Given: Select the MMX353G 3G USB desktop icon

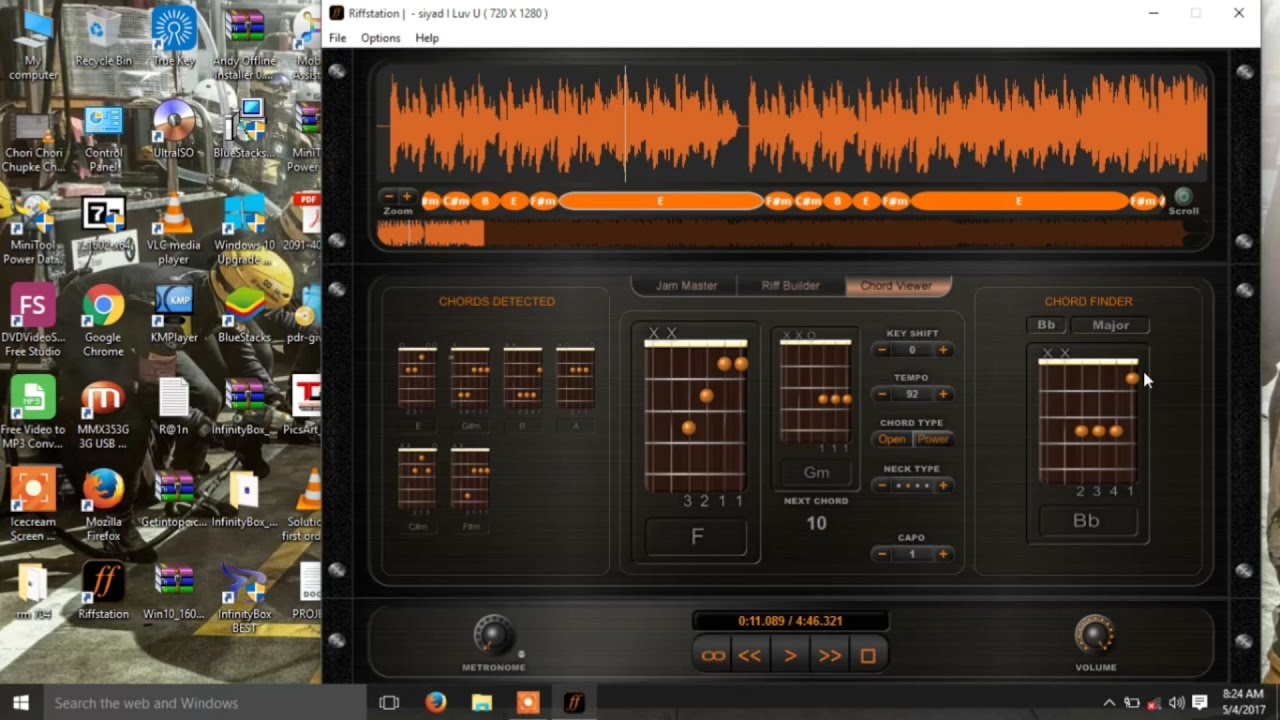Looking at the screenshot, I should point(103,414).
